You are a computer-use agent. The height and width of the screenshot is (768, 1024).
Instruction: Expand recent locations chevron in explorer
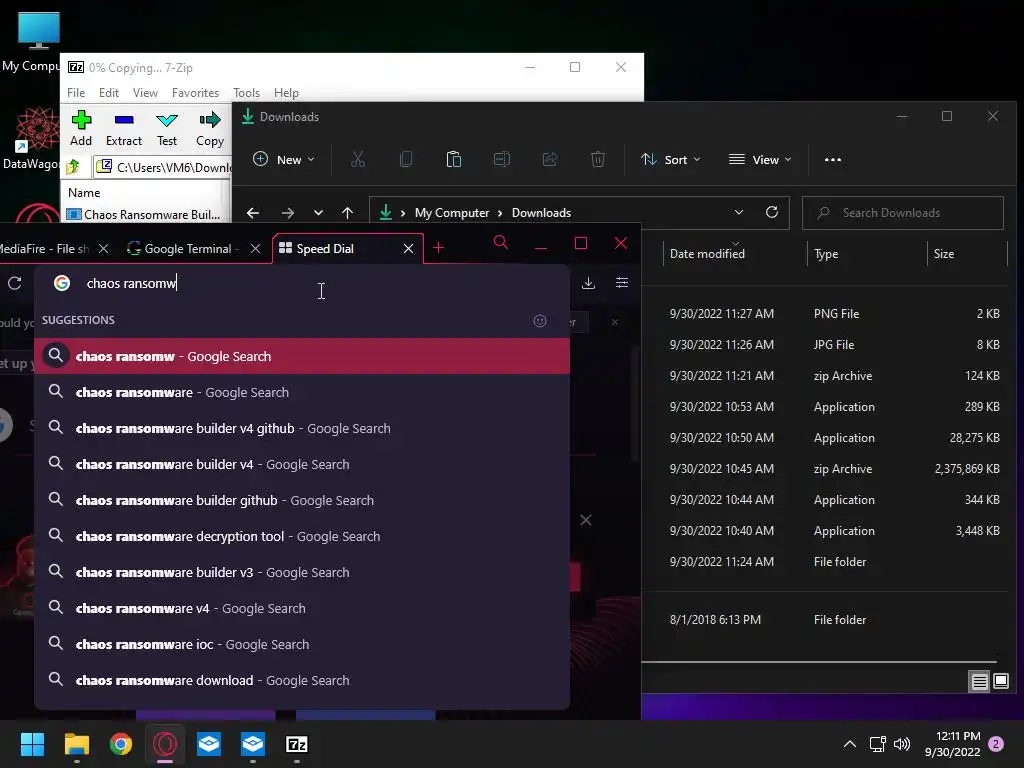click(x=318, y=213)
